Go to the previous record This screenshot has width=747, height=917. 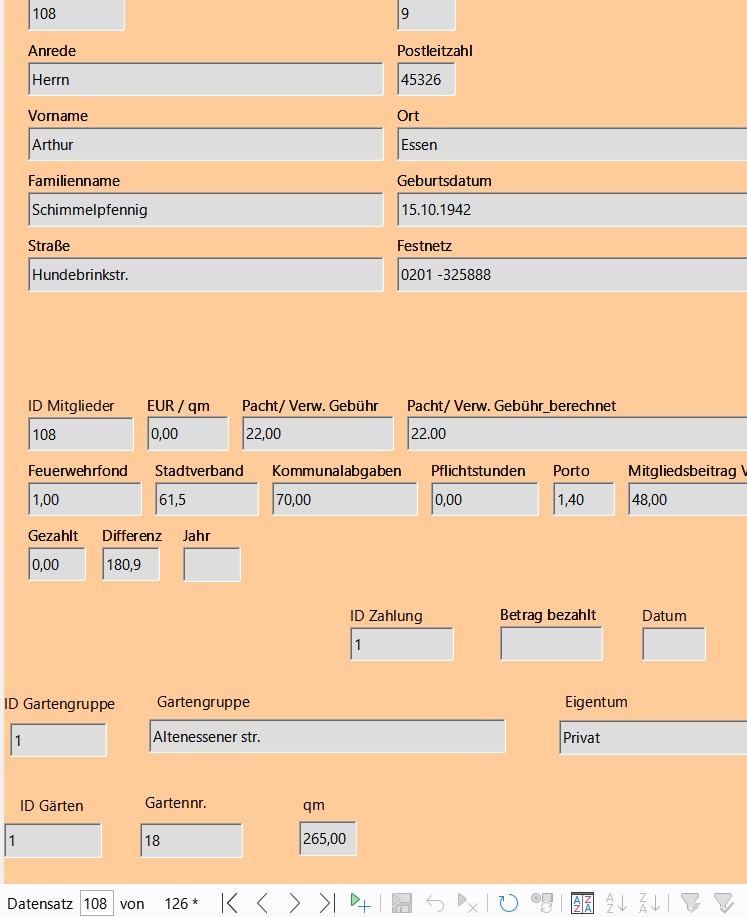point(263,903)
